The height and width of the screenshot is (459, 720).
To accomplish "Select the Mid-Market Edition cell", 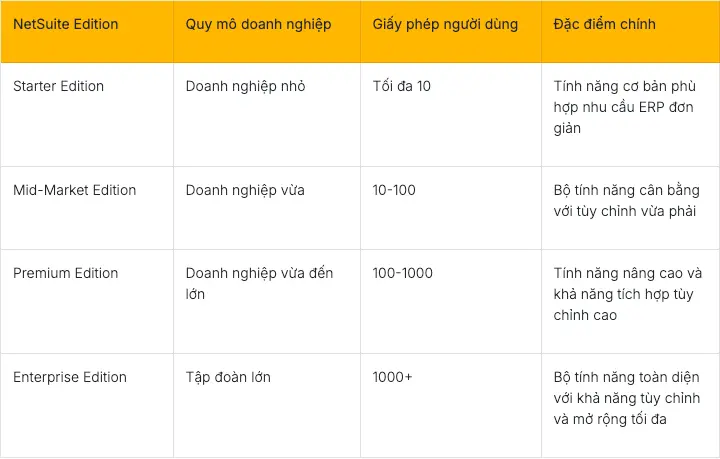I will pos(75,190).
